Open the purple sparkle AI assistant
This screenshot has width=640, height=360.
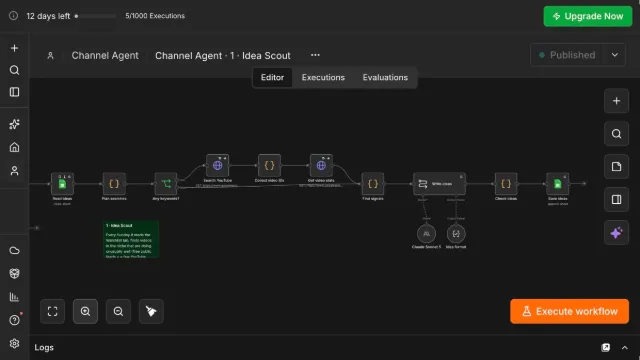coord(616,233)
